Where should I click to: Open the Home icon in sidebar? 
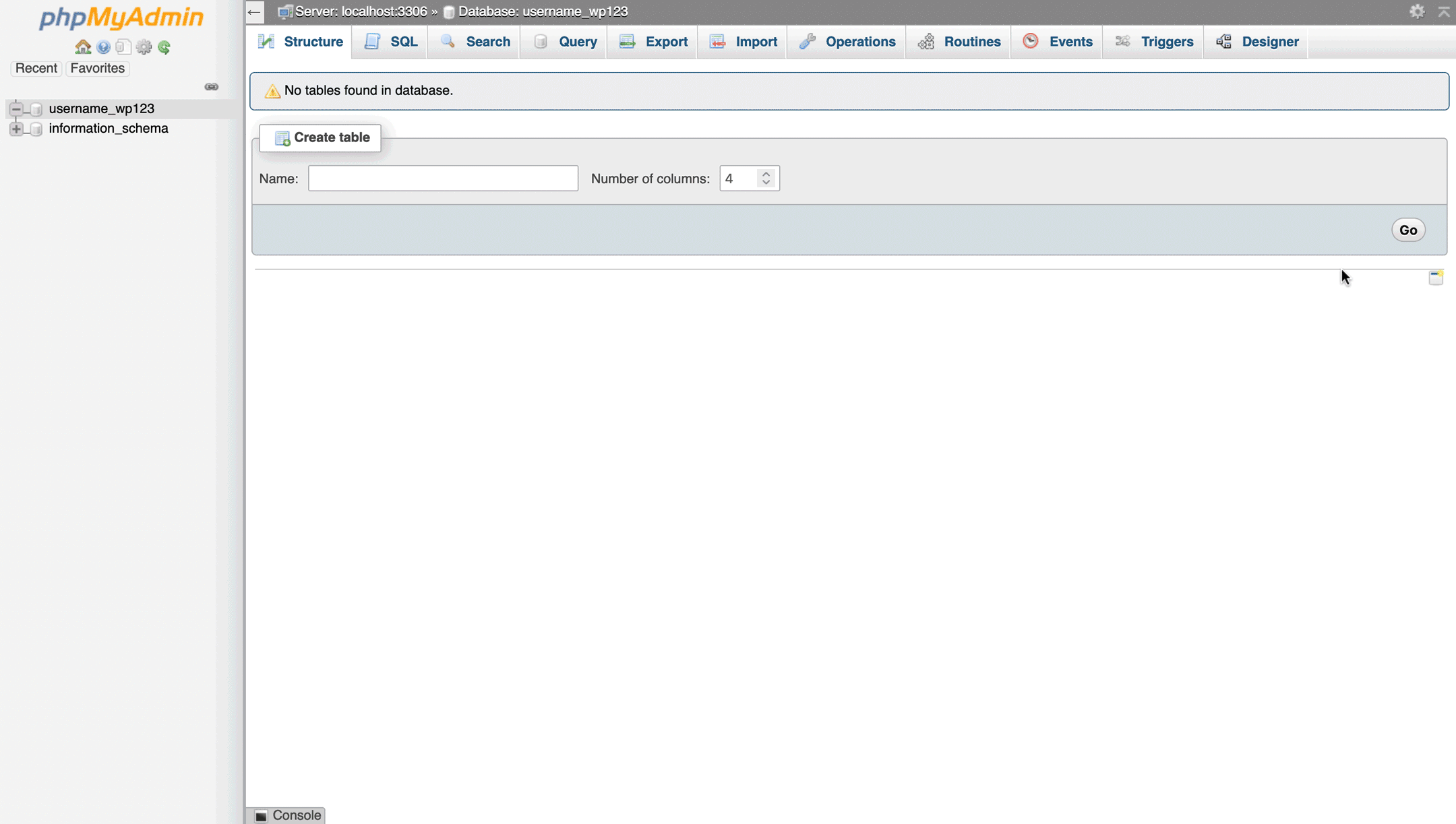83,46
